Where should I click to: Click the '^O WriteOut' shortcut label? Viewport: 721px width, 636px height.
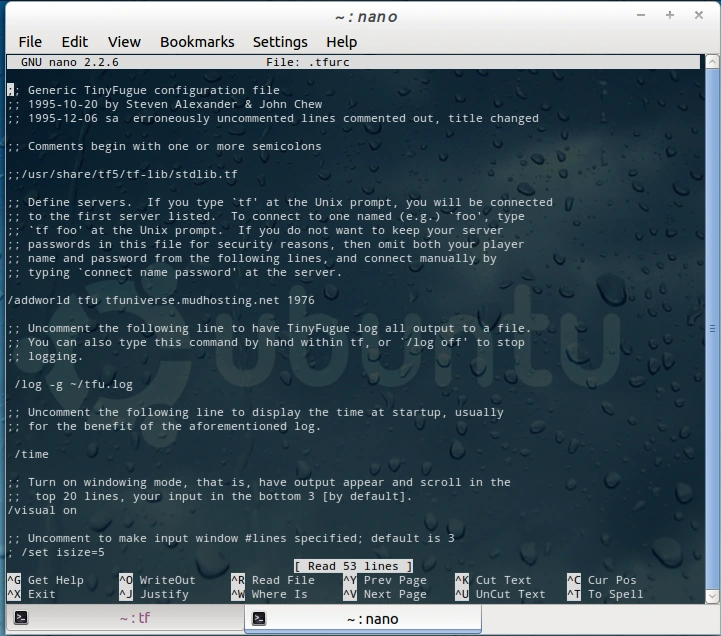(x=157, y=580)
